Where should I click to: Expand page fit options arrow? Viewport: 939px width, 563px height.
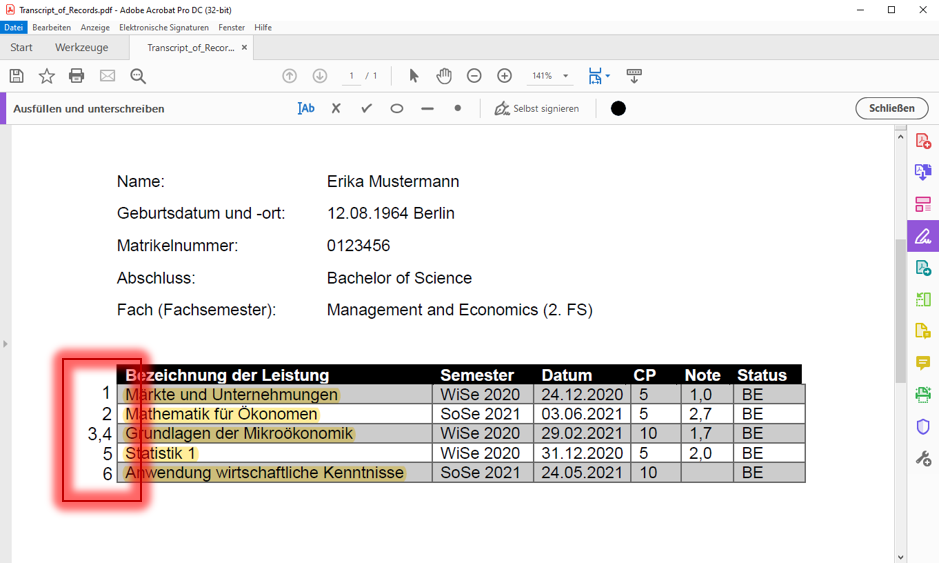point(608,76)
